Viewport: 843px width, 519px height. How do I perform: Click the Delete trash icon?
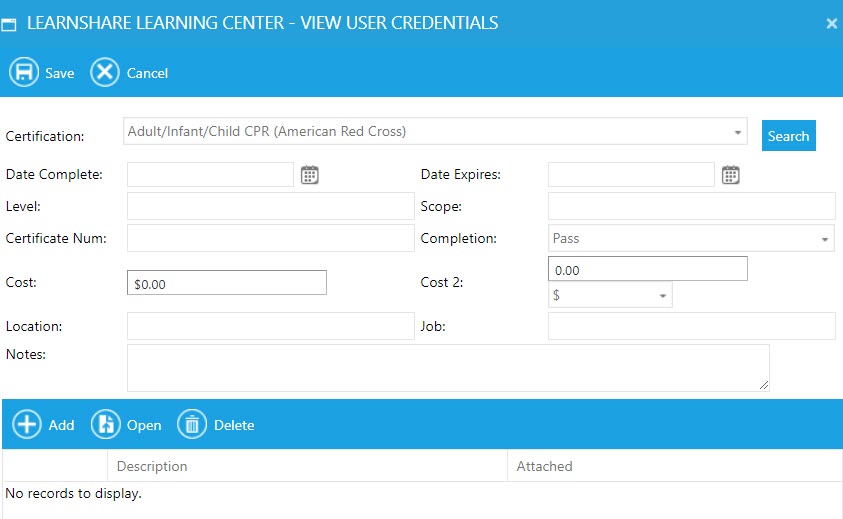pyautogui.click(x=192, y=424)
